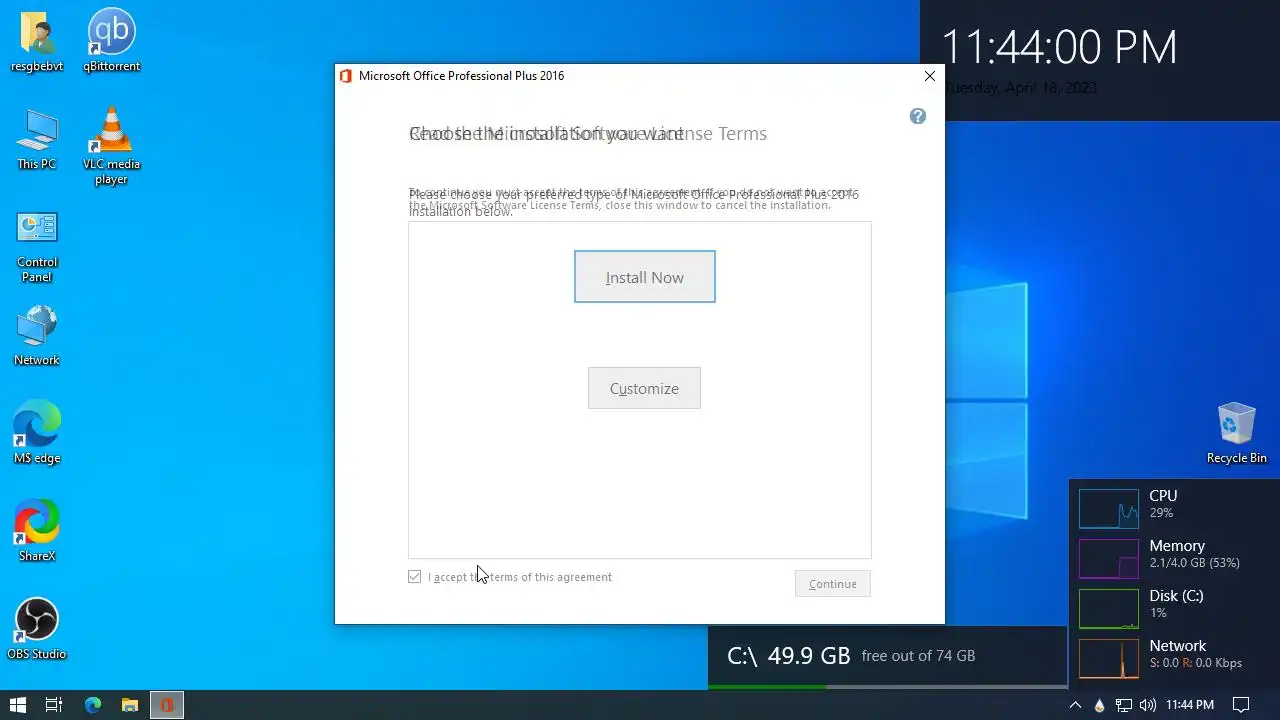Image resolution: width=1280 pixels, height=720 pixels.
Task: Launch VLC media player desktop shortcut
Action: [111, 146]
